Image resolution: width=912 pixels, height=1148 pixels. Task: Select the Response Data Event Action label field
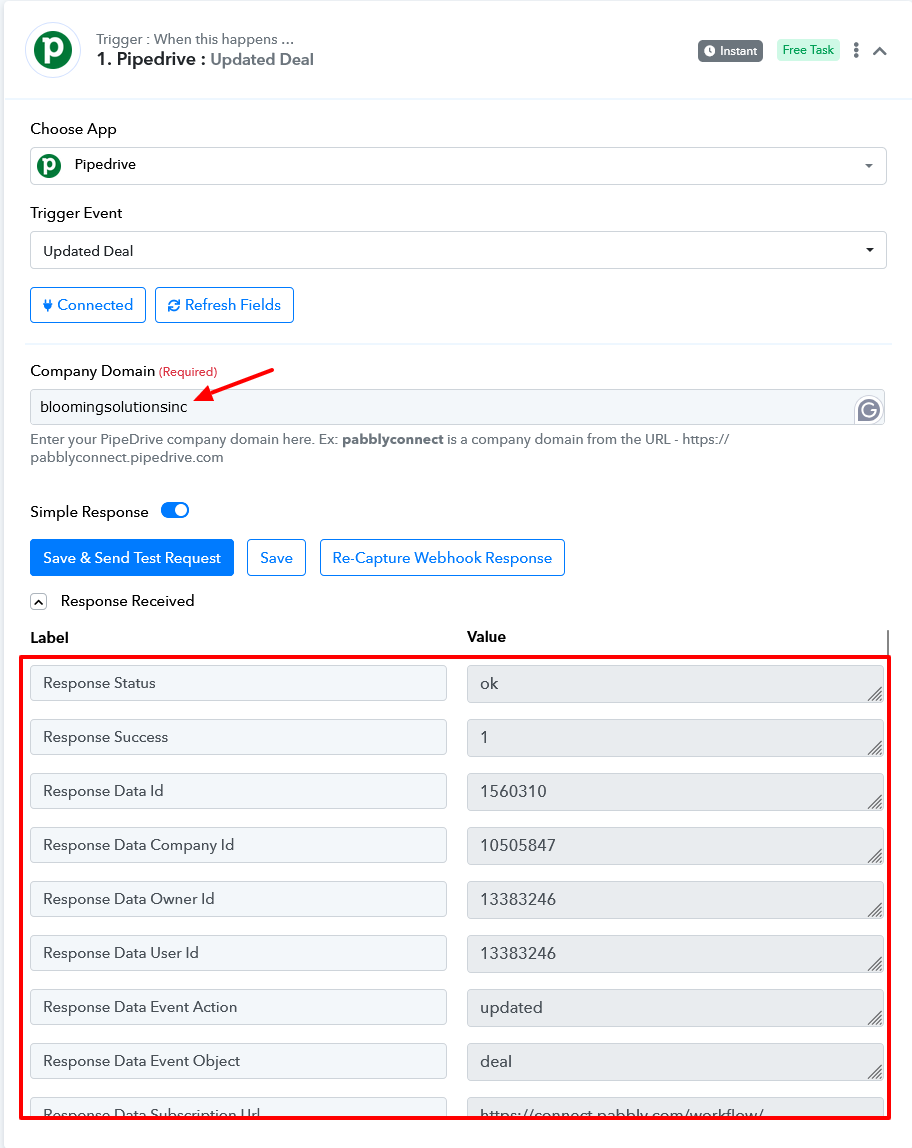pyautogui.click(x=238, y=1007)
